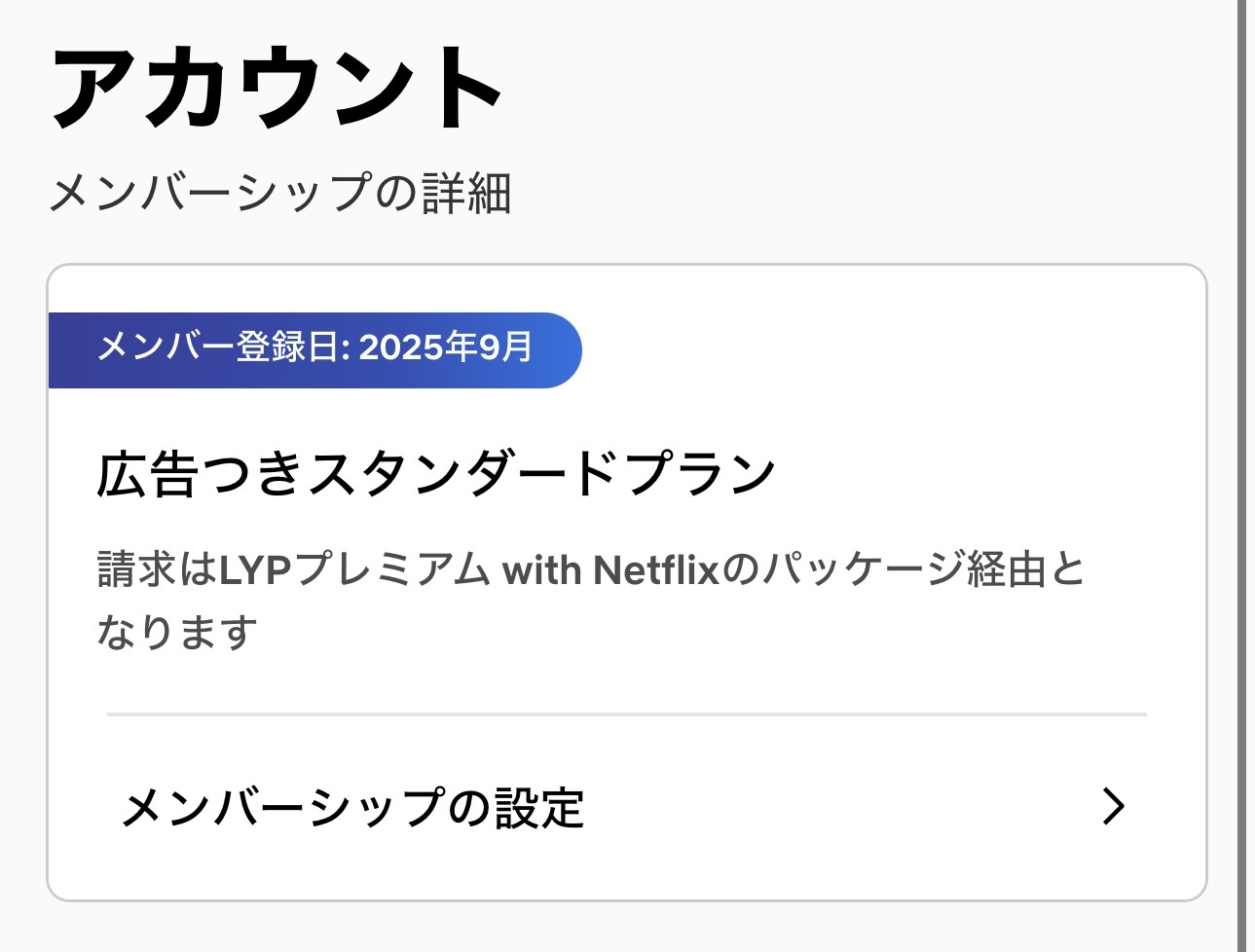
Task: Click the blue メンバー登録日 badge
Action: point(314,349)
